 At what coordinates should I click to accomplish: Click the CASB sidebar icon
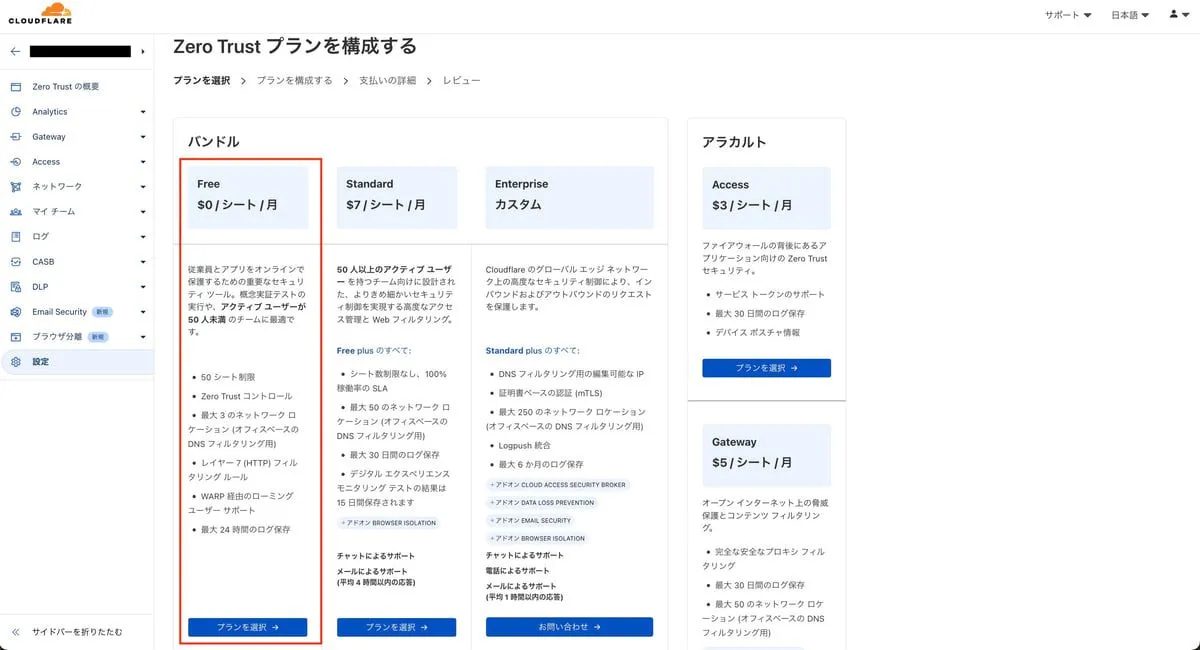(15, 262)
